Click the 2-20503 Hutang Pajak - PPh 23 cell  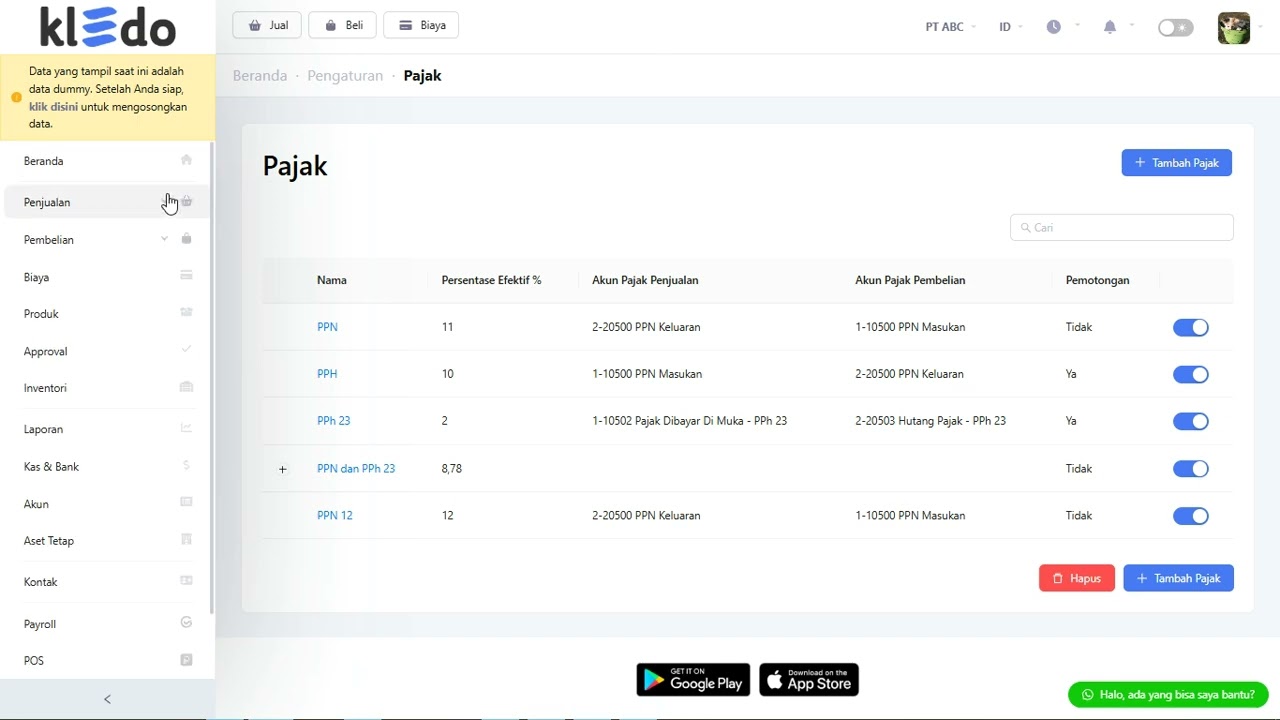tap(930, 421)
